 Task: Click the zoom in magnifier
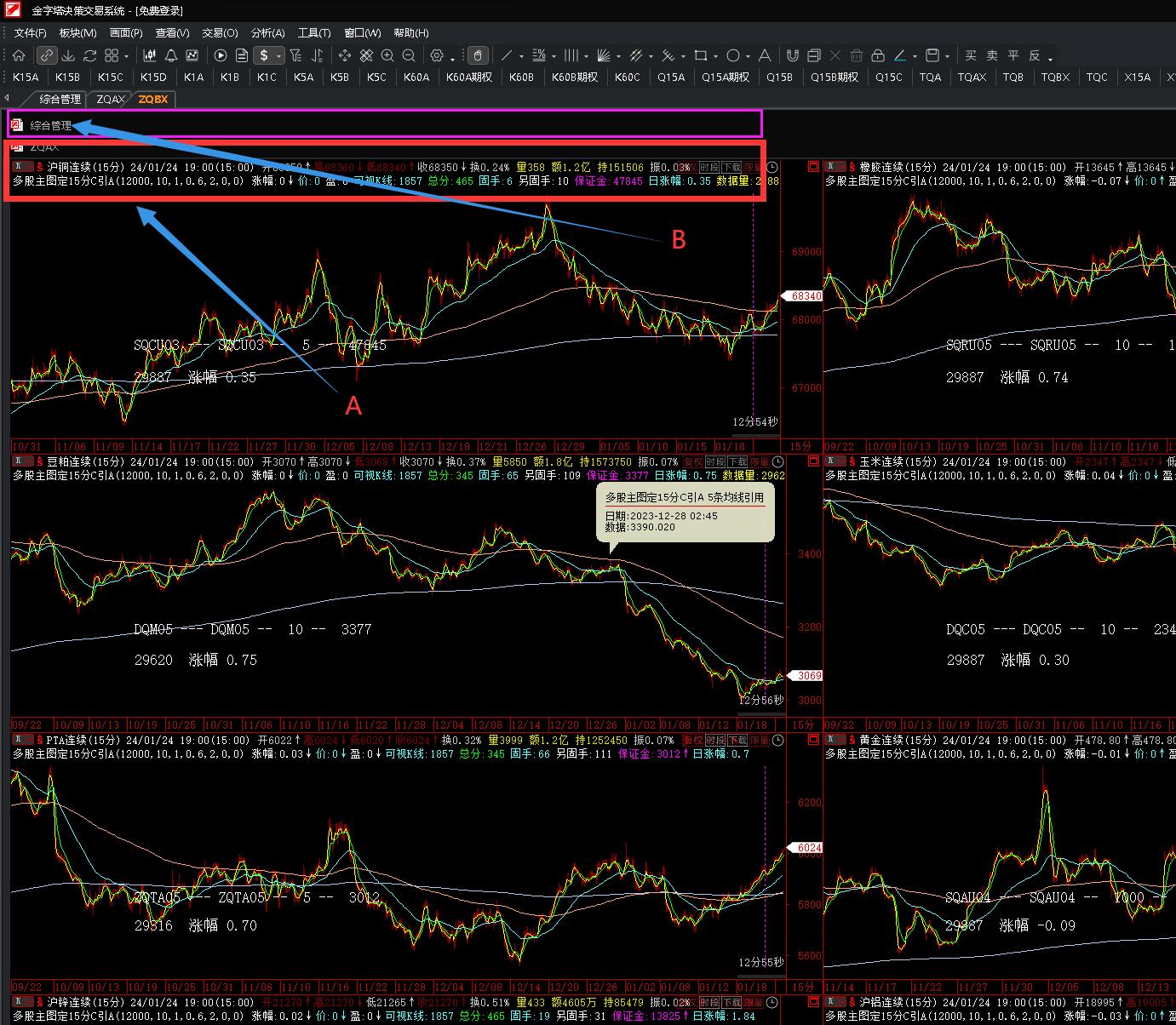click(x=387, y=55)
